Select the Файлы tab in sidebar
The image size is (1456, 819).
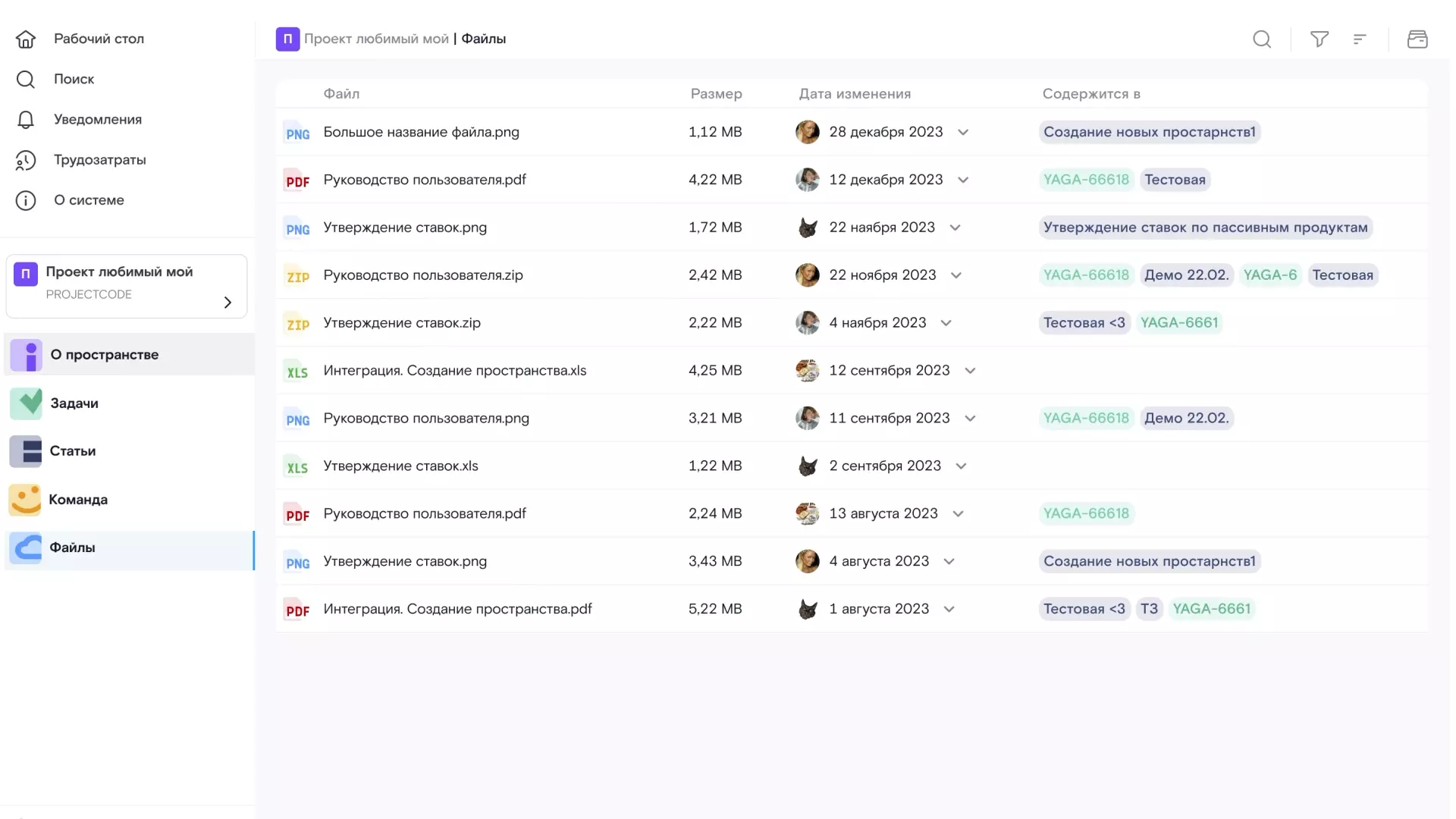coord(72,548)
